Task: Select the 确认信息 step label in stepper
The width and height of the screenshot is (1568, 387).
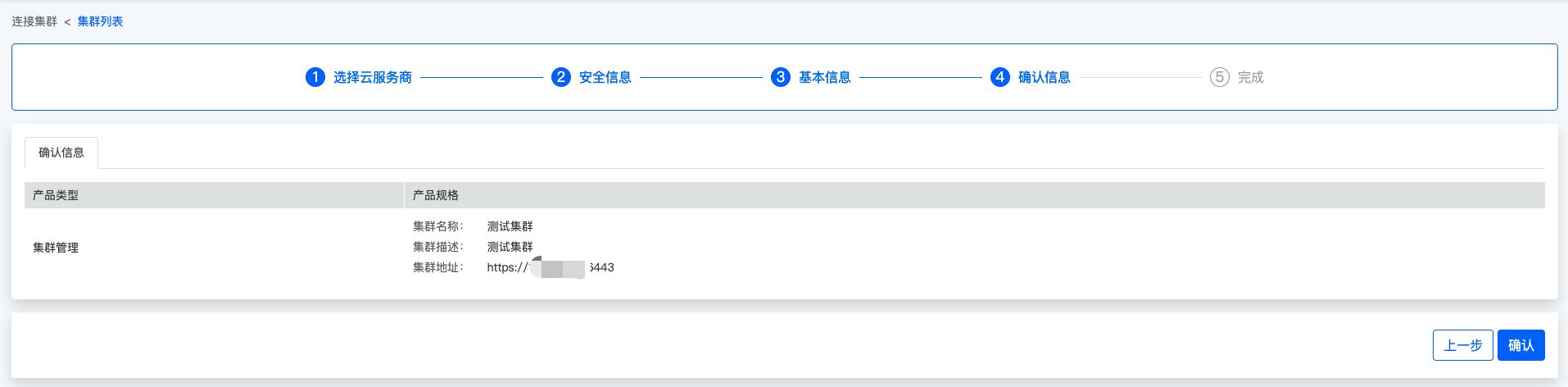Action: (x=1045, y=77)
